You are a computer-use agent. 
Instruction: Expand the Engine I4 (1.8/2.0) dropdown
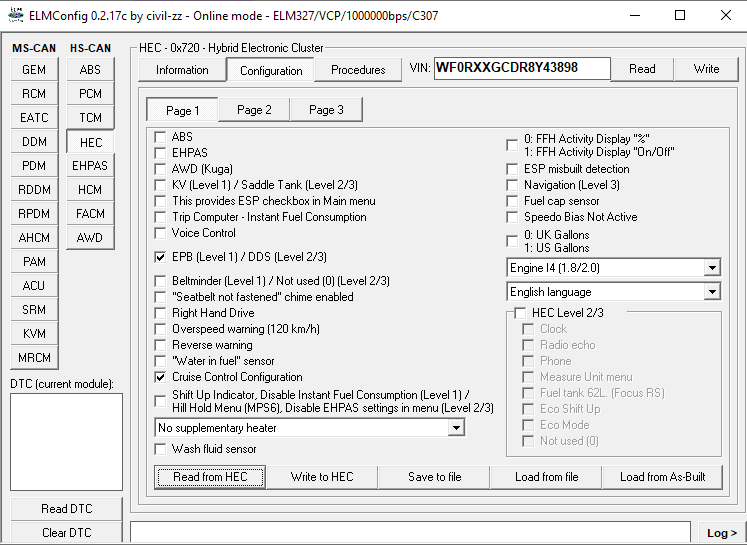711,268
